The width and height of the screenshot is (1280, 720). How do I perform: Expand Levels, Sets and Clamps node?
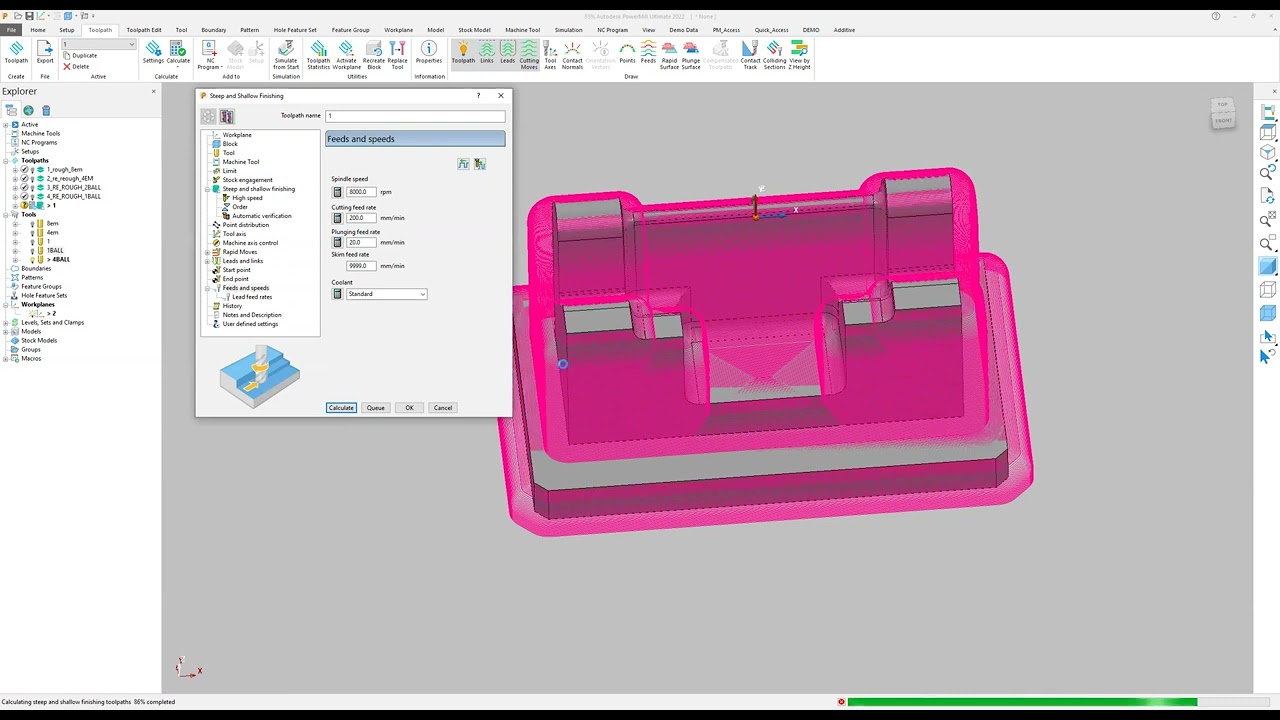pos(6,323)
